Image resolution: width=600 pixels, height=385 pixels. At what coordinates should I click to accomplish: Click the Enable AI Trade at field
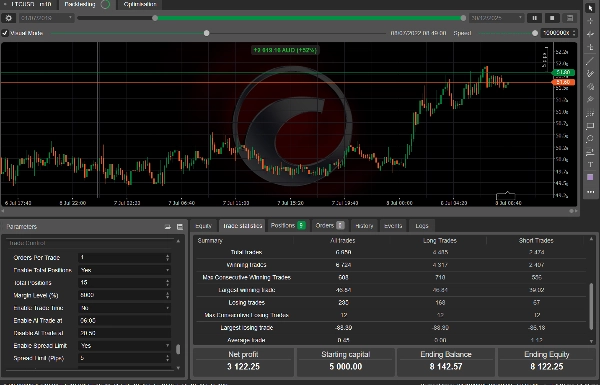[124, 321]
